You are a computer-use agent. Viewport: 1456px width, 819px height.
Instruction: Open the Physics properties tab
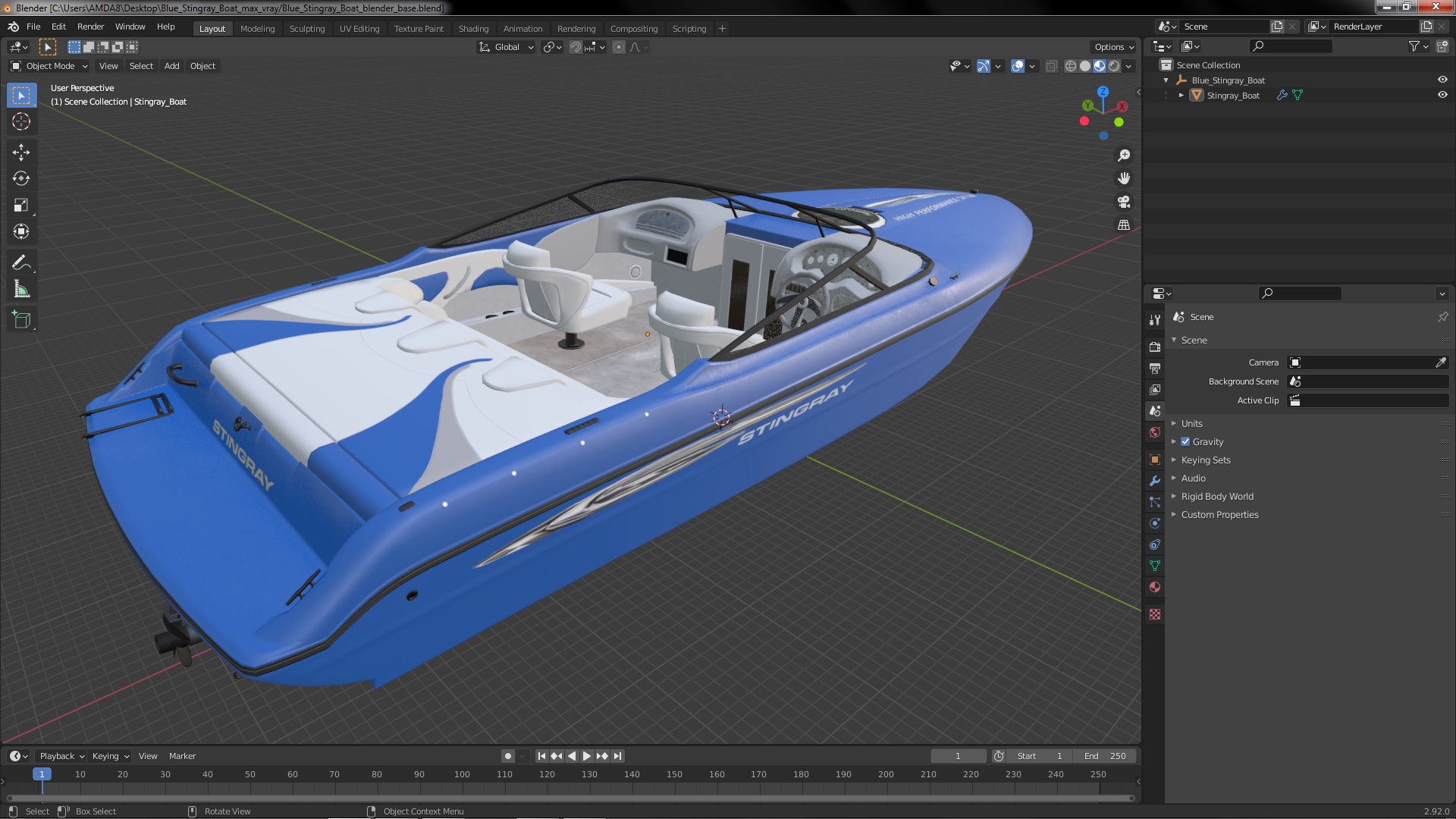coord(1155,523)
